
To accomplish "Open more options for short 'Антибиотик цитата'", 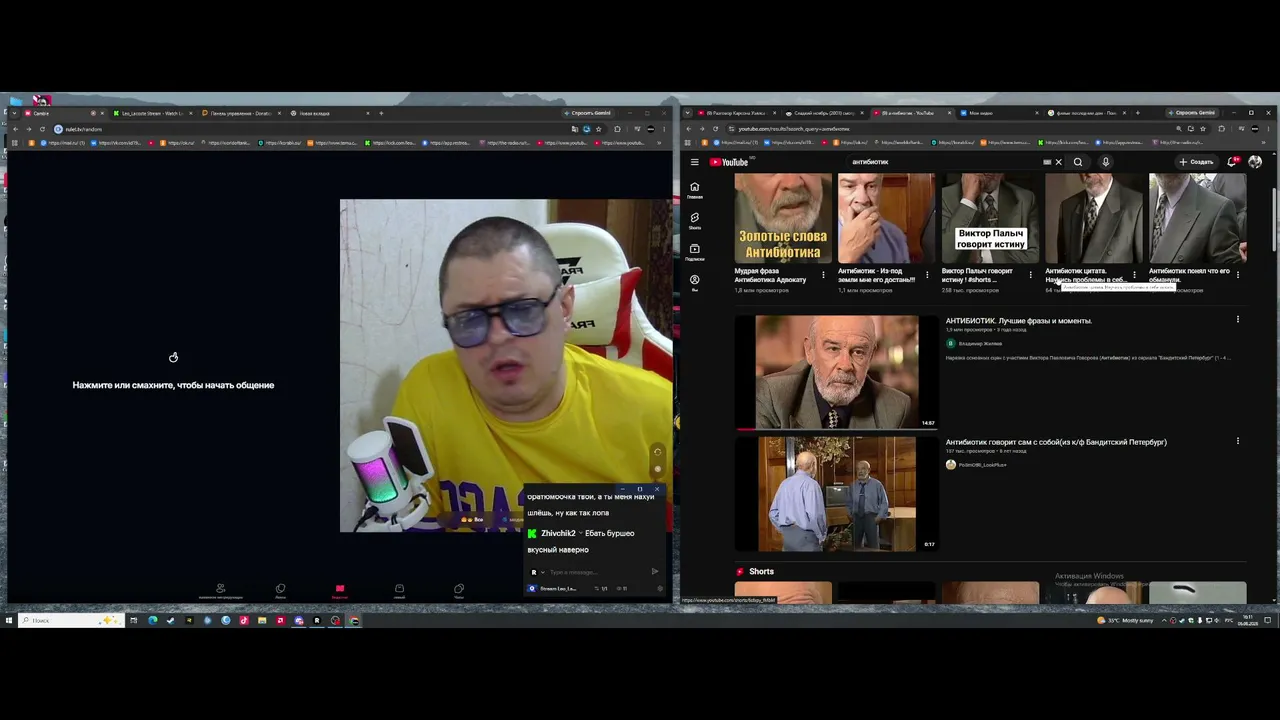I will click(1134, 274).
